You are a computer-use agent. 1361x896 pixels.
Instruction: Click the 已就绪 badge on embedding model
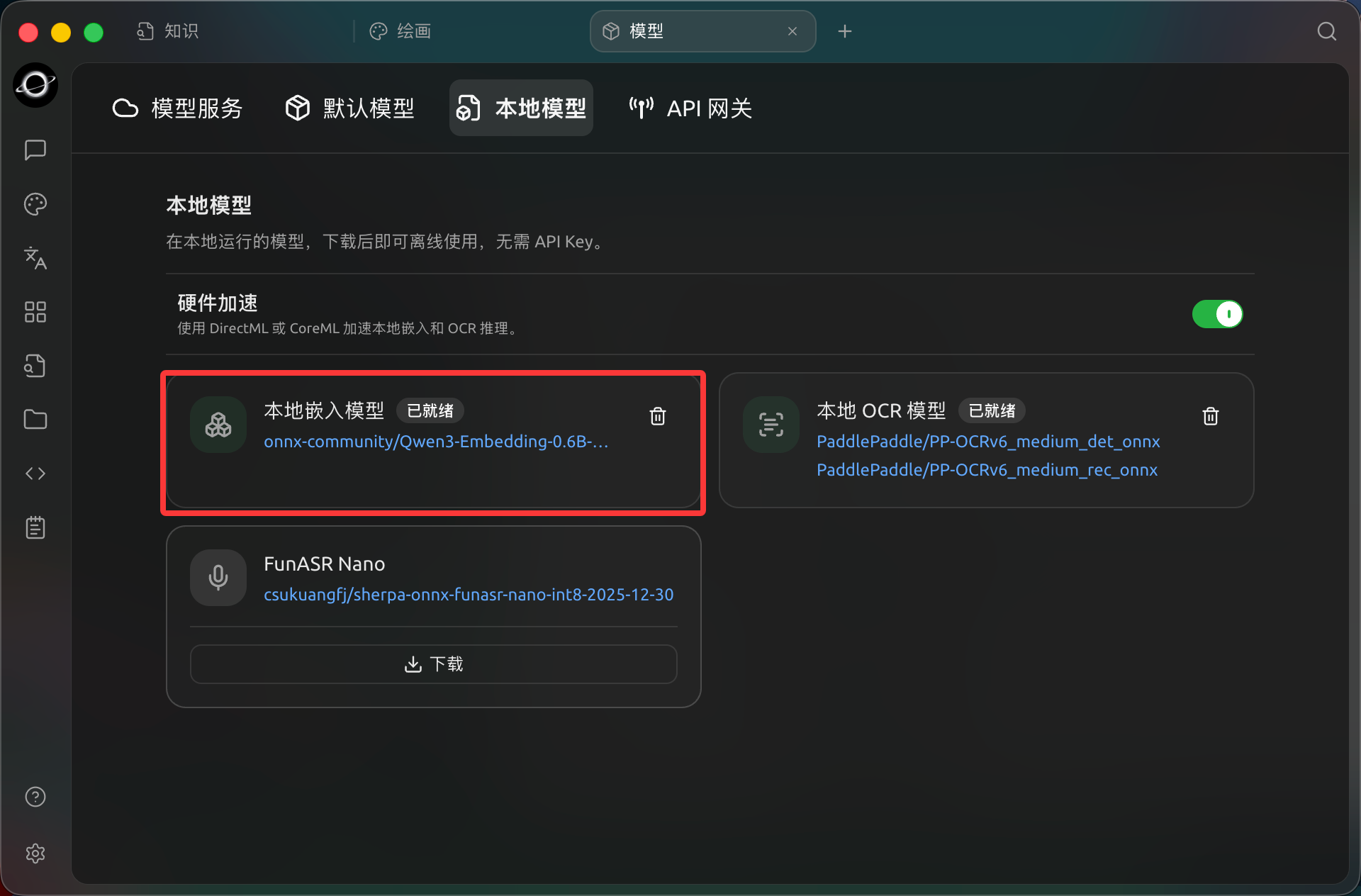tap(430, 410)
